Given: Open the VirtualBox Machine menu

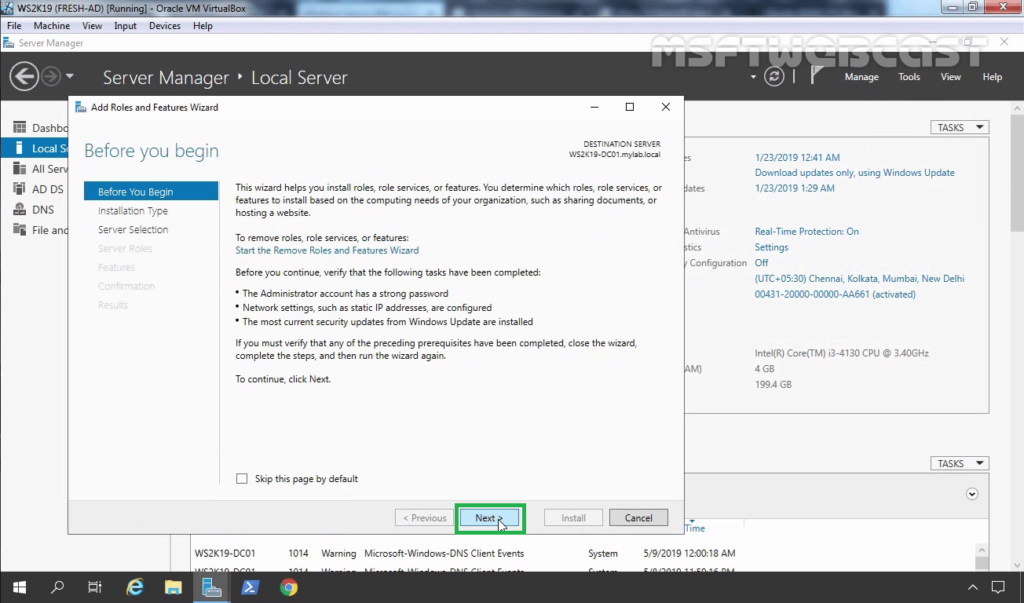Looking at the screenshot, I should 52,25.
